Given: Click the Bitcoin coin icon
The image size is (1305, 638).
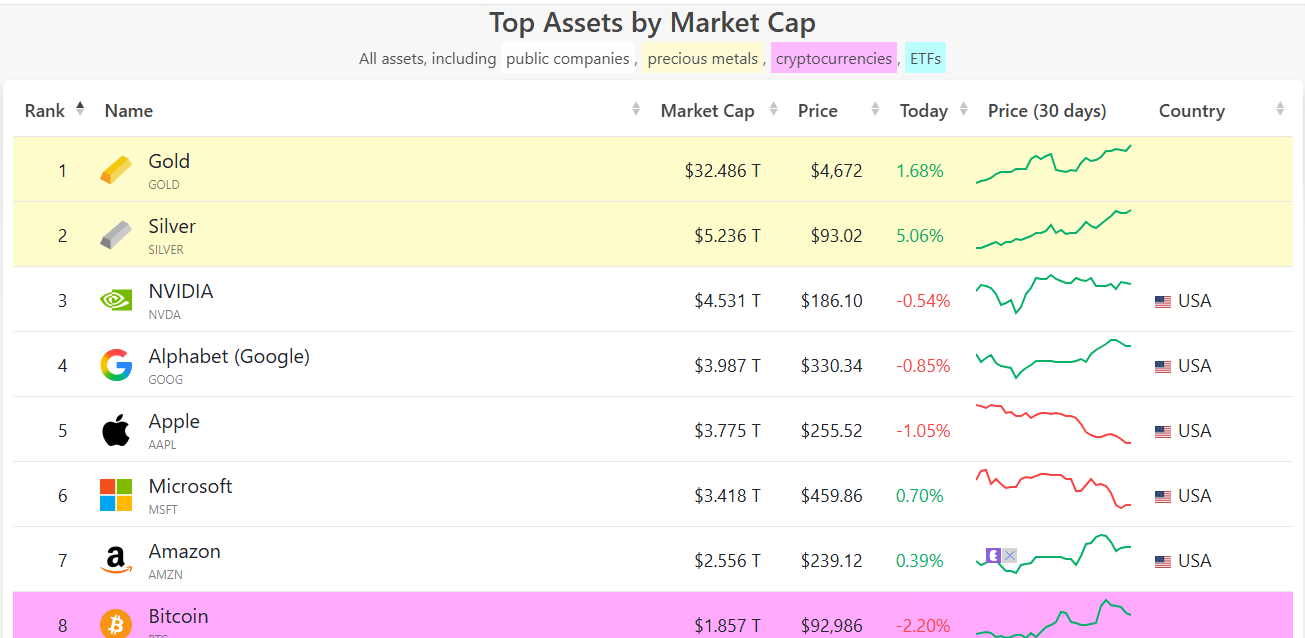Looking at the screenshot, I should [x=116, y=623].
